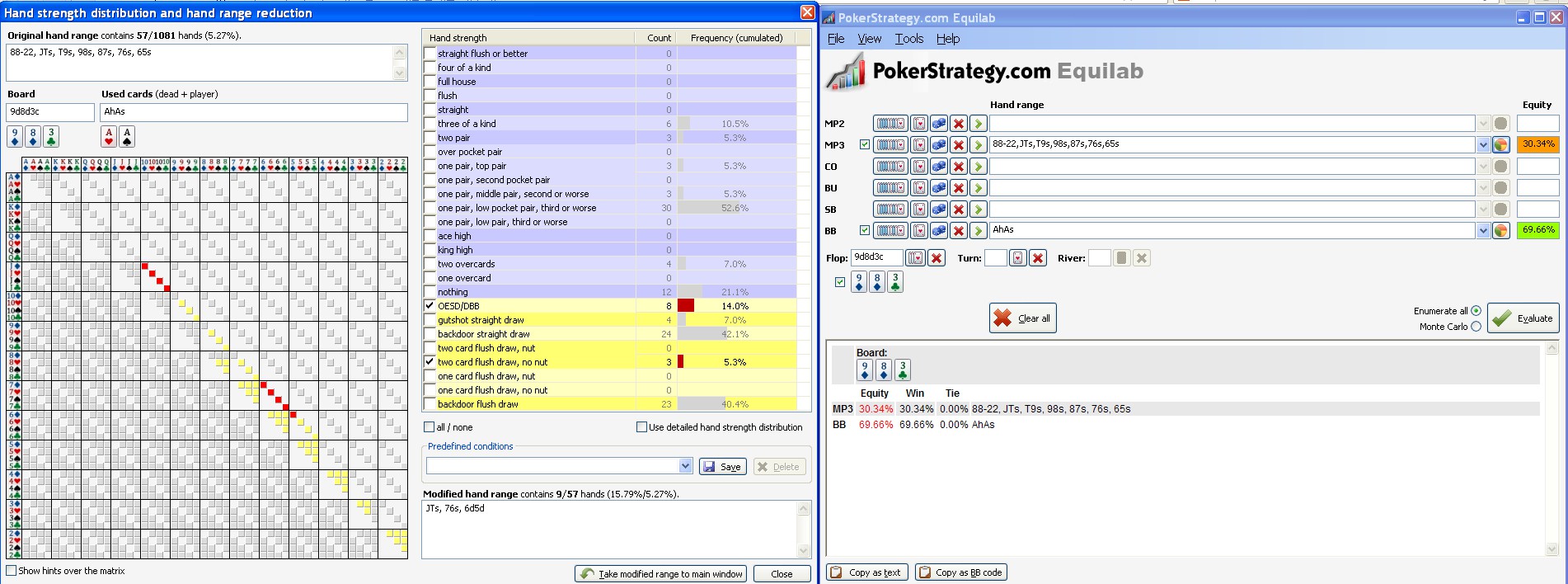
Task: Open the File menu
Action: coord(836,39)
